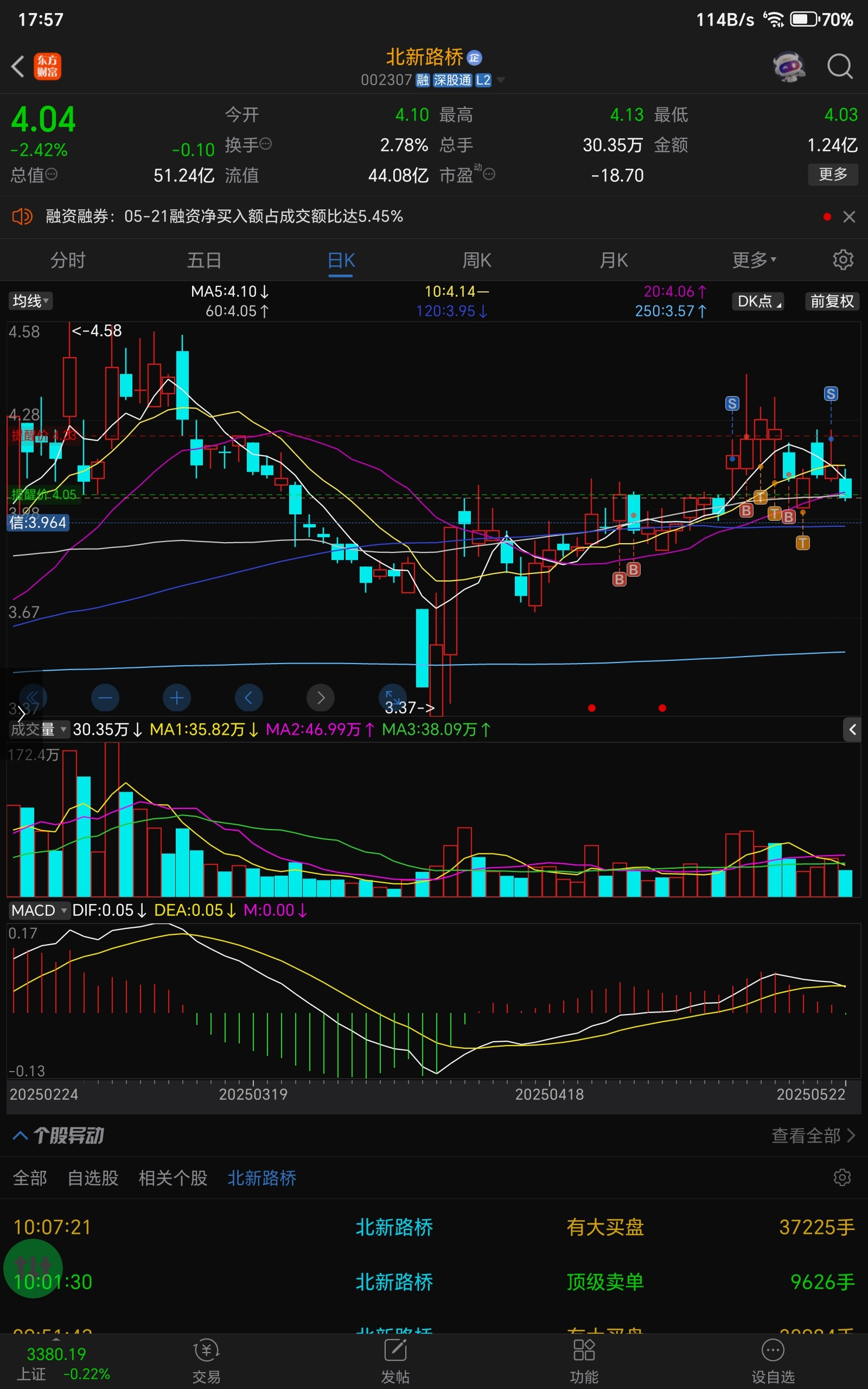
Task: Open the 成交量 indicator dropdown
Action: click(39, 730)
